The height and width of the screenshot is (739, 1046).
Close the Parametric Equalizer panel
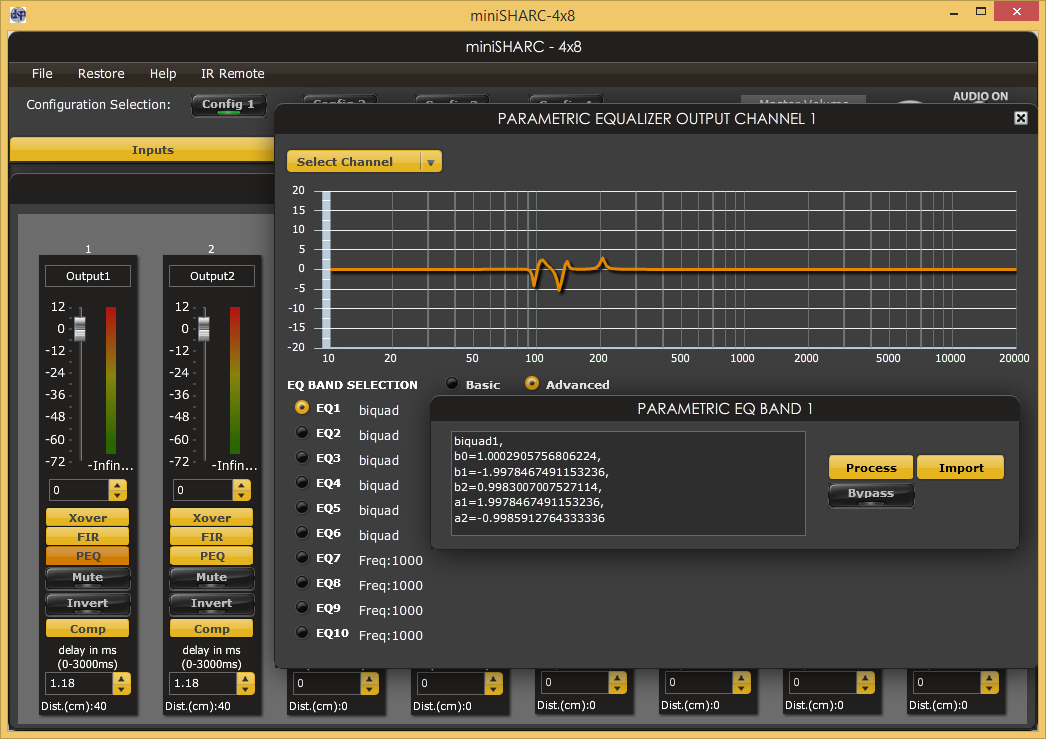1020,118
